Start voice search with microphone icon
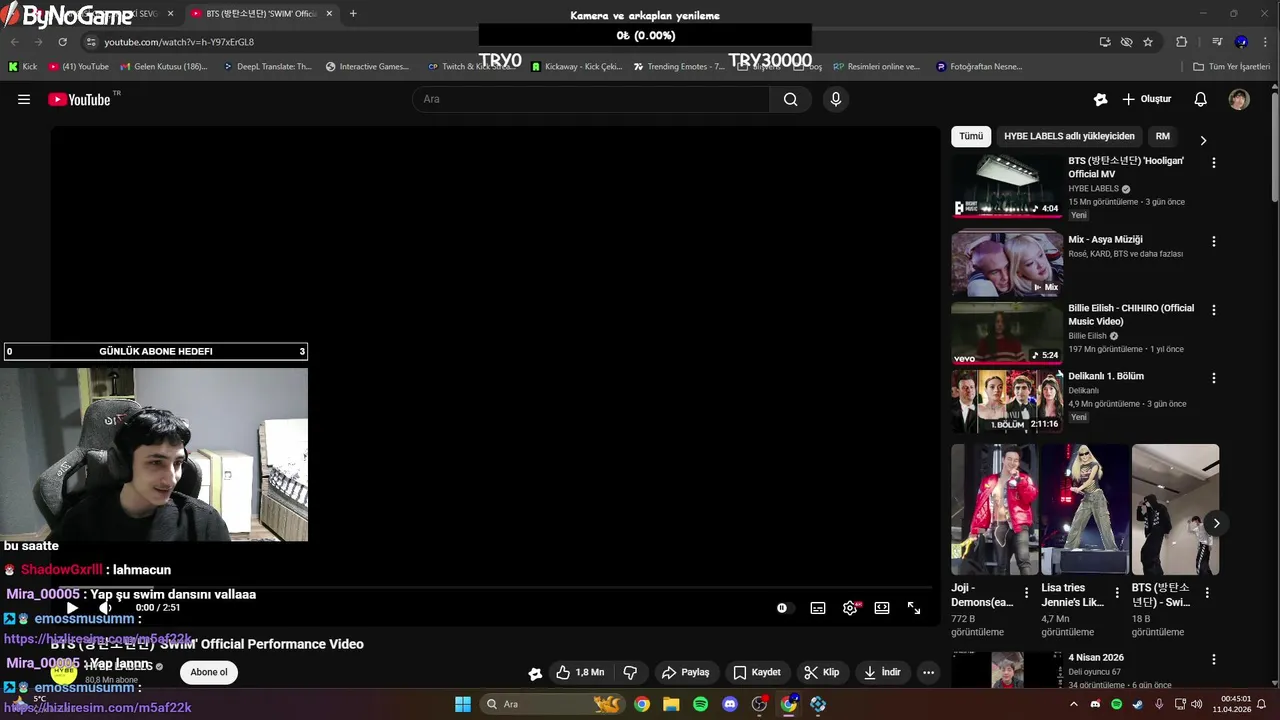 tap(836, 99)
